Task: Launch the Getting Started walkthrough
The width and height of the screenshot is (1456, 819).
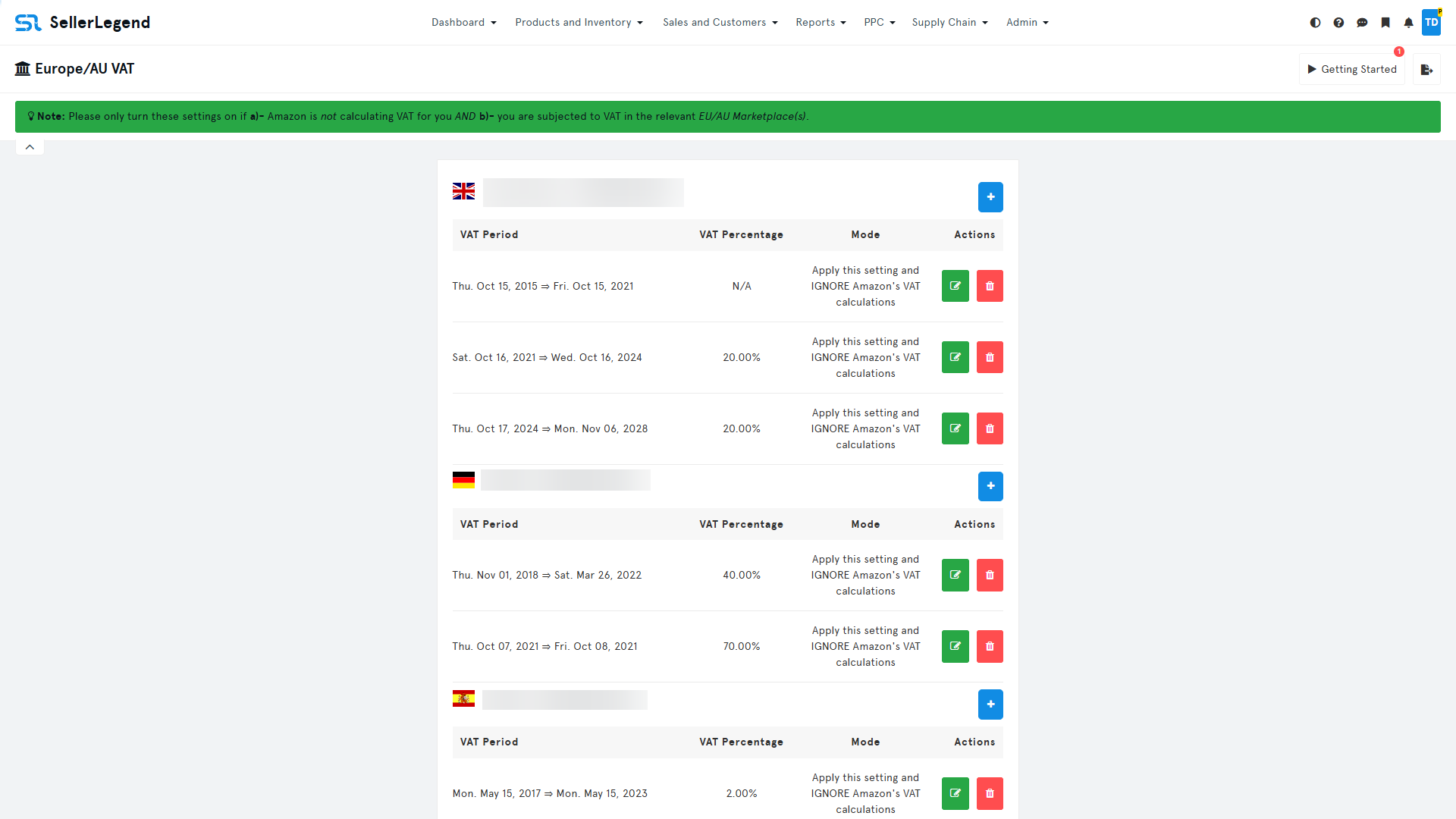Action: 1352,69
